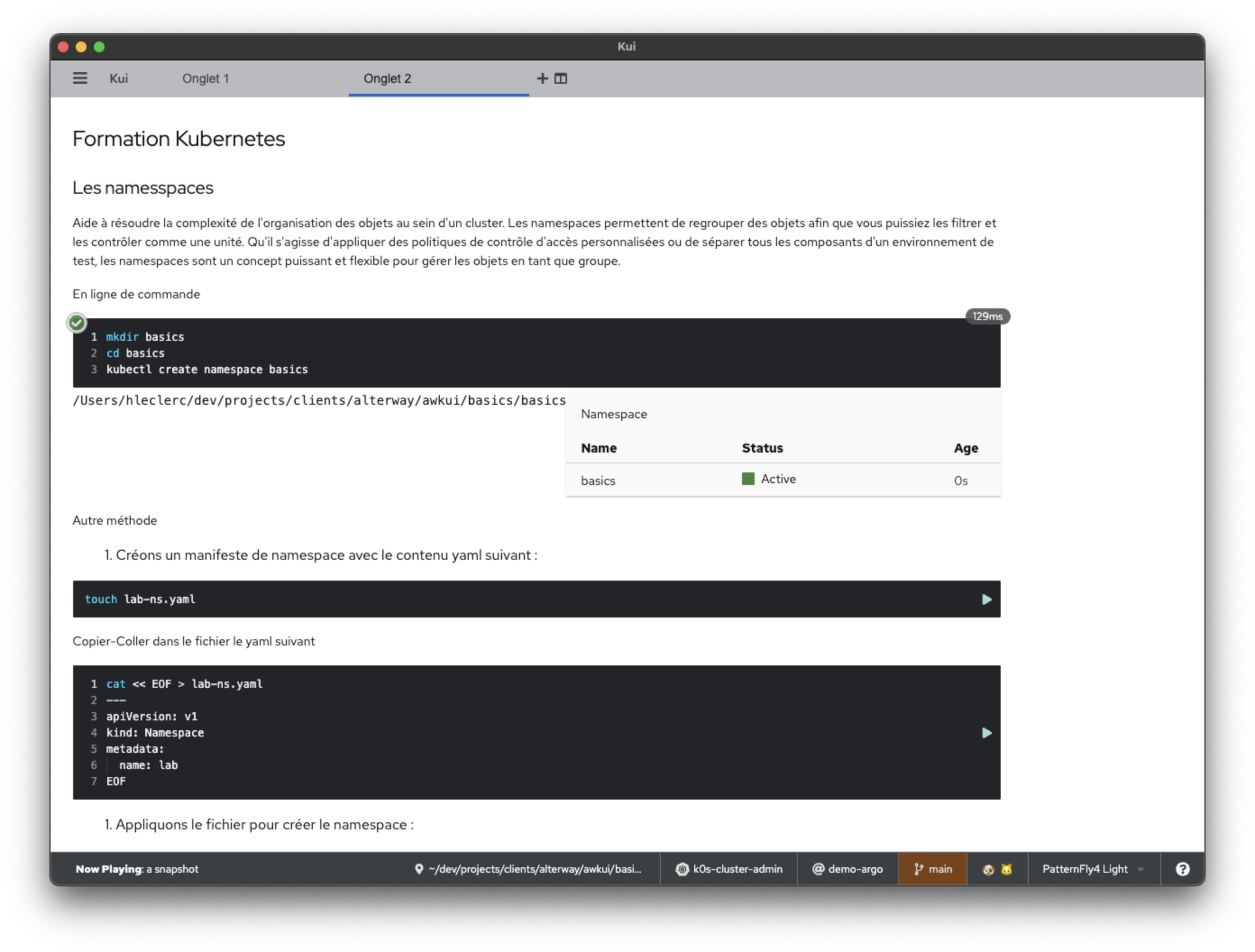Switch to the Onglet 1 tab

206,78
